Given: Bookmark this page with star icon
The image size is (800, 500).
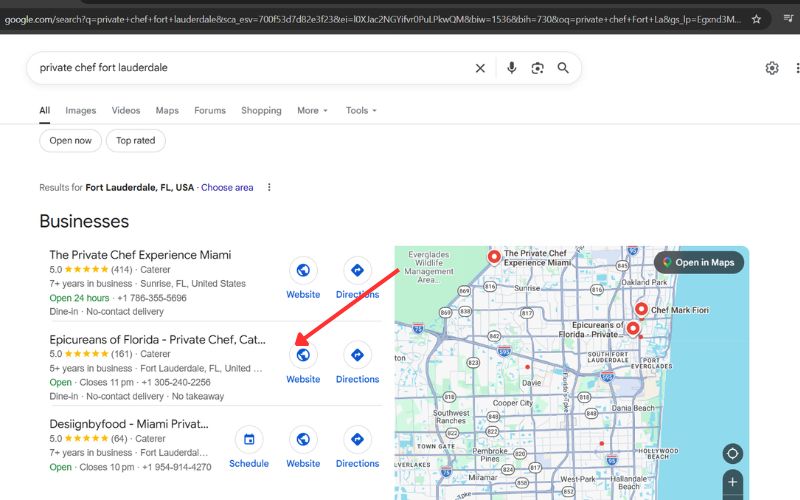Looking at the screenshot, I should pyautogui.click(x=756, y=19).
